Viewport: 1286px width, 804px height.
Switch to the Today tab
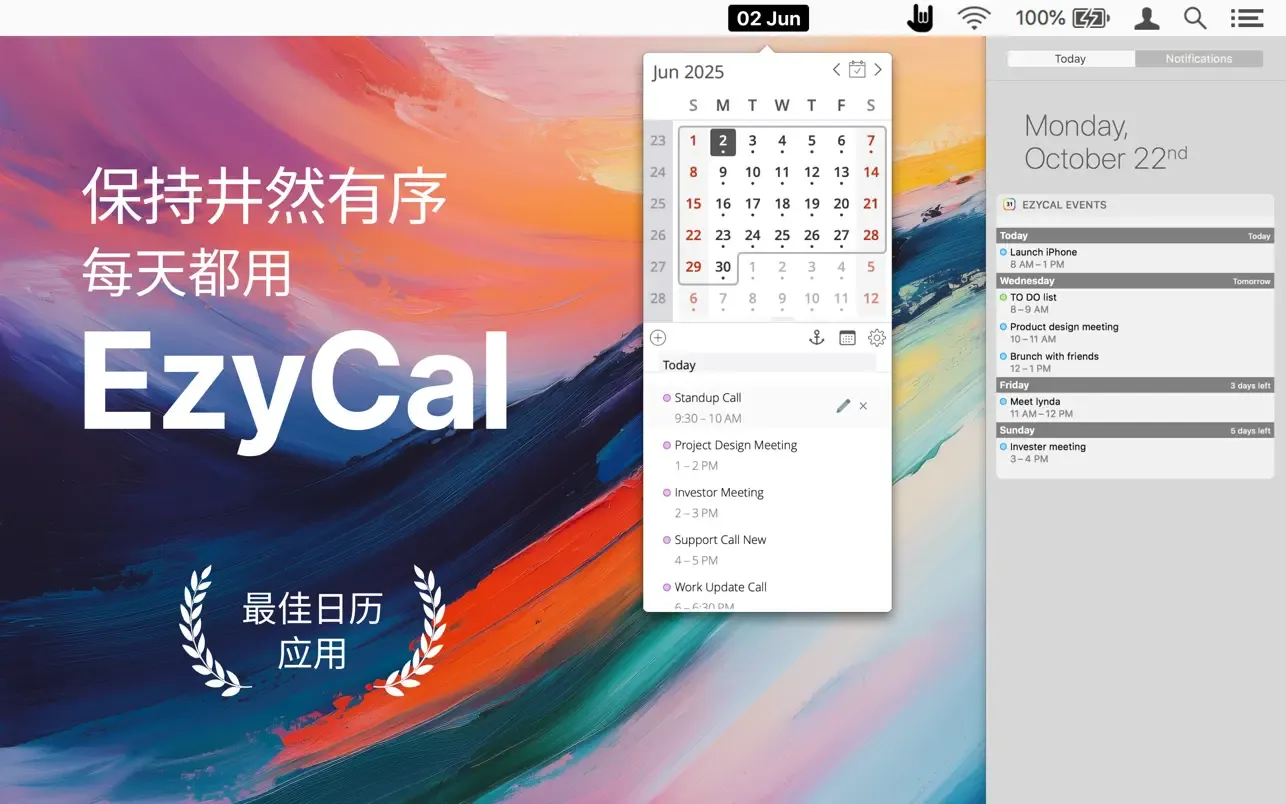1071,59
